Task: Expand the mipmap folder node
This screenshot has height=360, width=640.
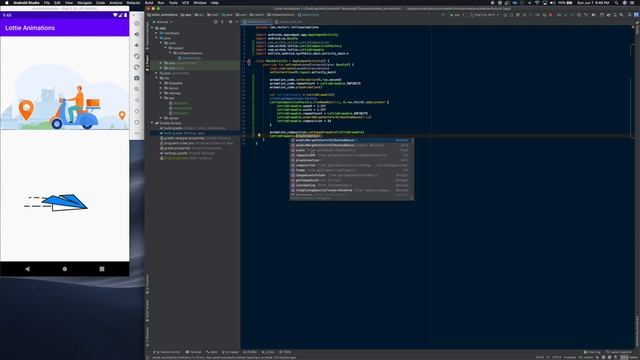Action: [x=161, y=93]
